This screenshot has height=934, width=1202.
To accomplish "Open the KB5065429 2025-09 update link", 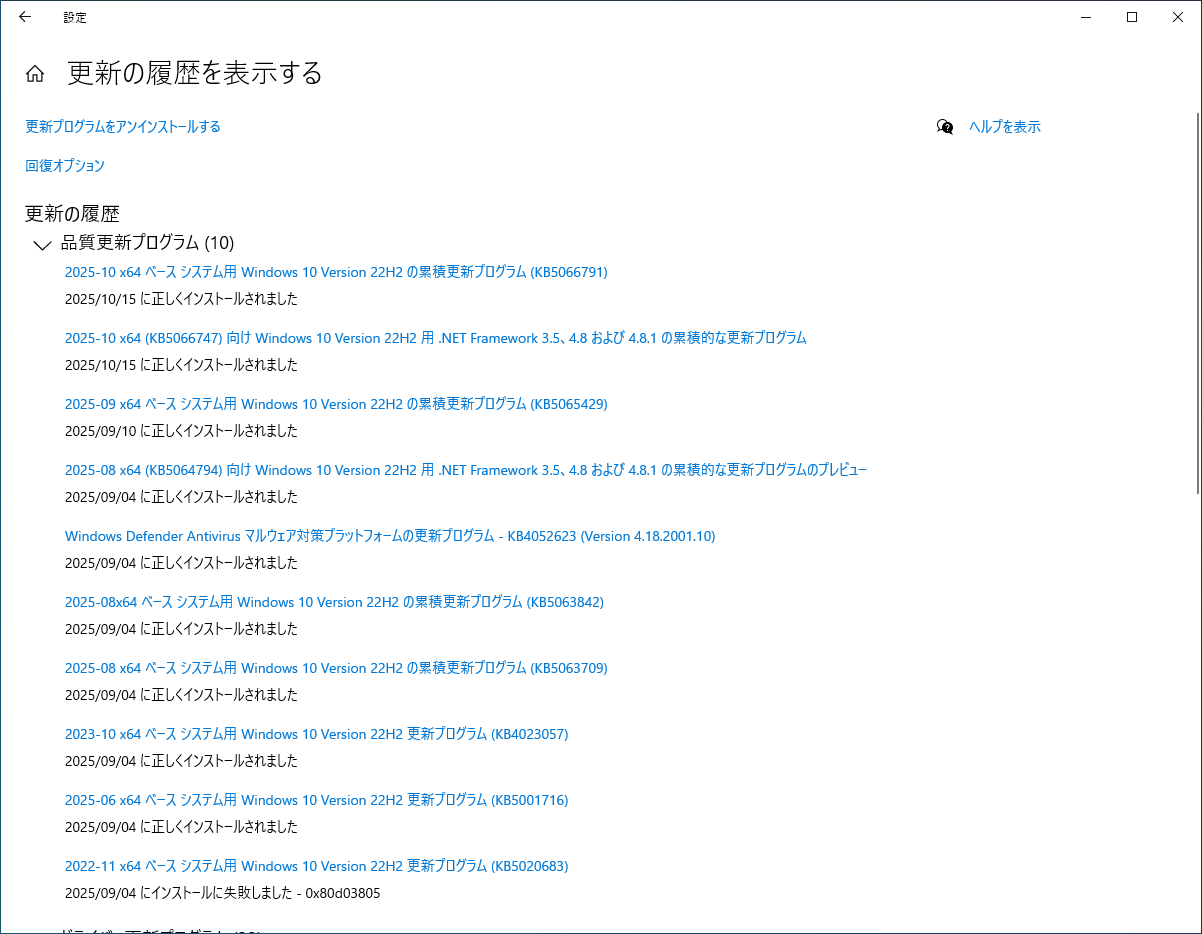I will (x=336, y=404).
